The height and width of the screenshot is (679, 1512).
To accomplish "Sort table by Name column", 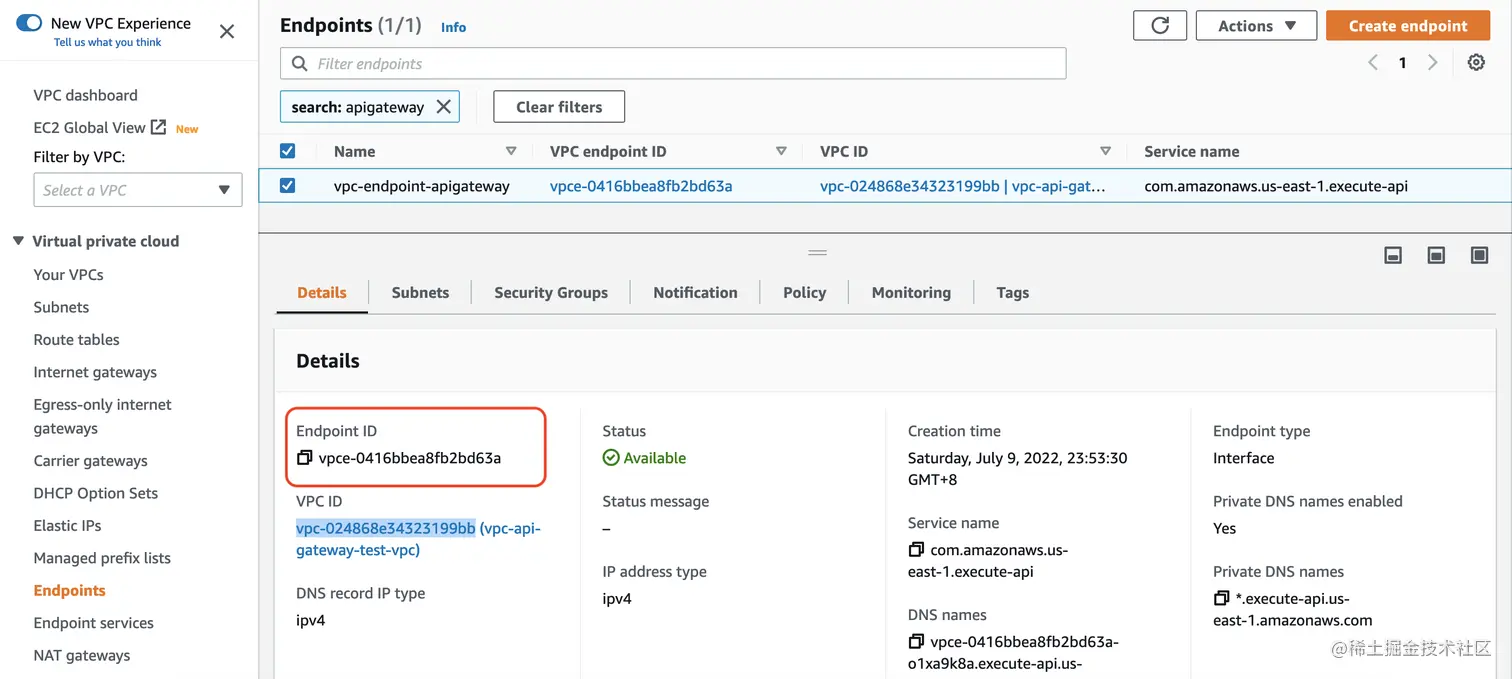I will [511, 151].
